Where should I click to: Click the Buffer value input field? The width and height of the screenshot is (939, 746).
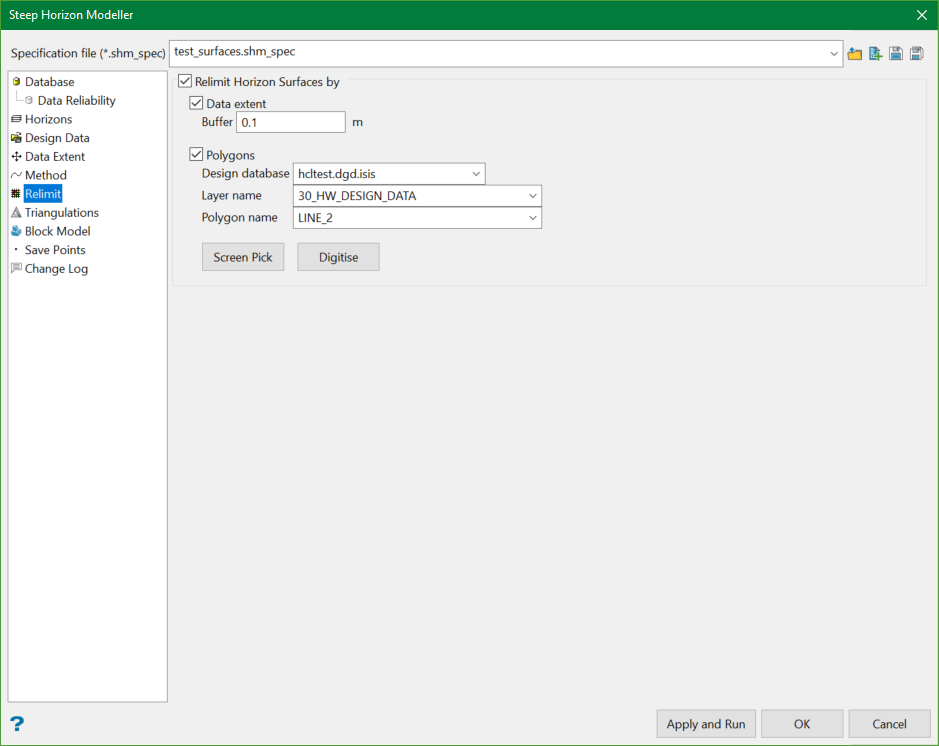[x=290, y=122]
